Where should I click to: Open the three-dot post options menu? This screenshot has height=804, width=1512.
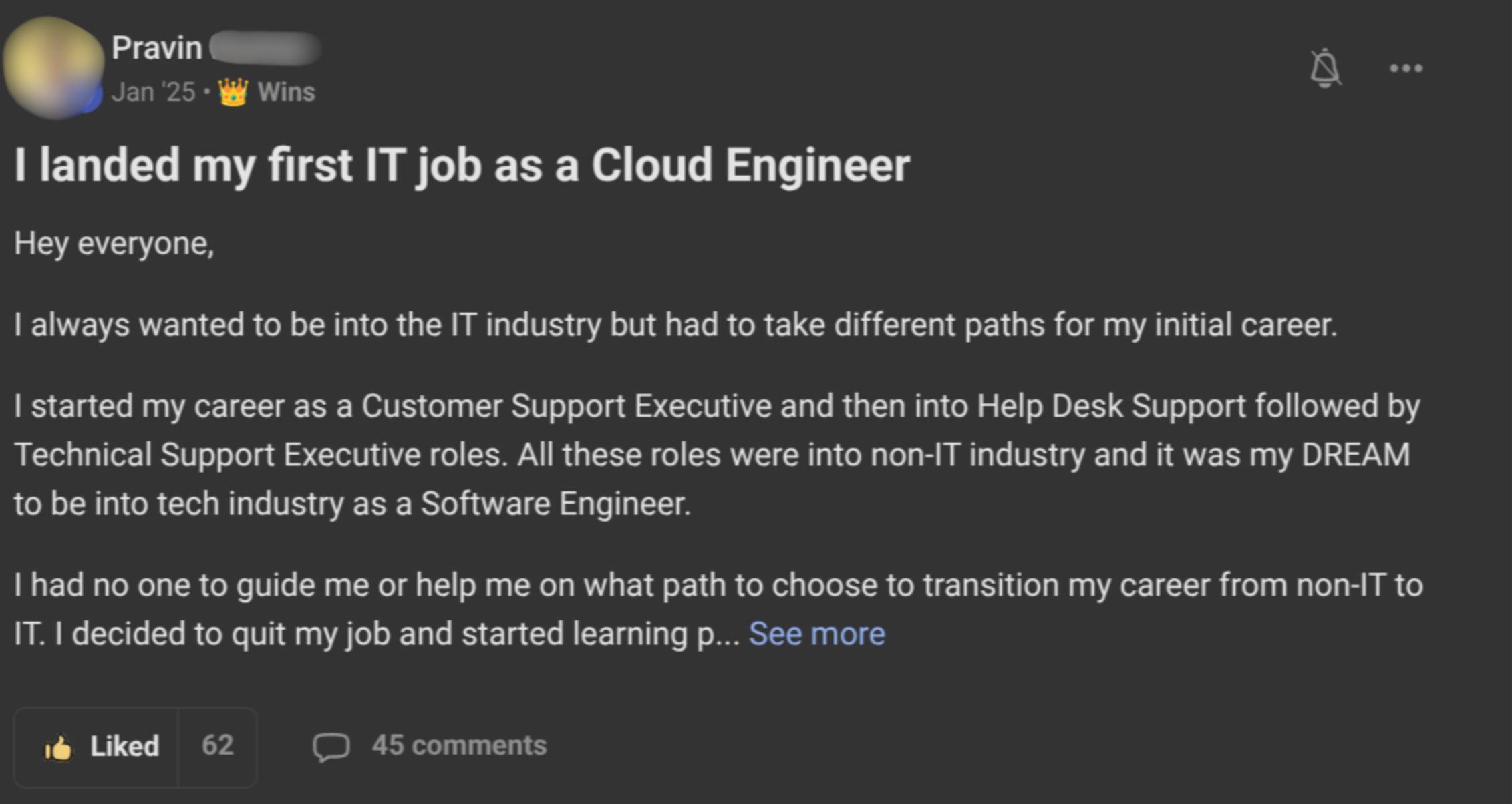pos(1406,68)
